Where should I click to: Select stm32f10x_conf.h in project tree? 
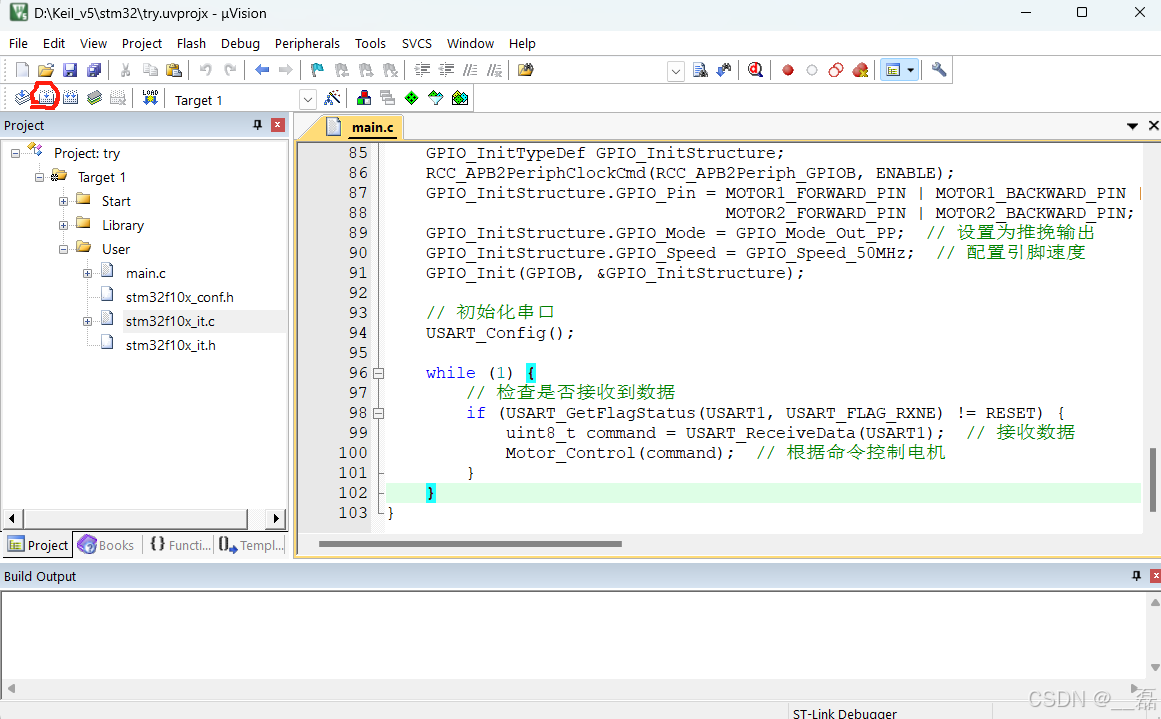click(179, 297)
